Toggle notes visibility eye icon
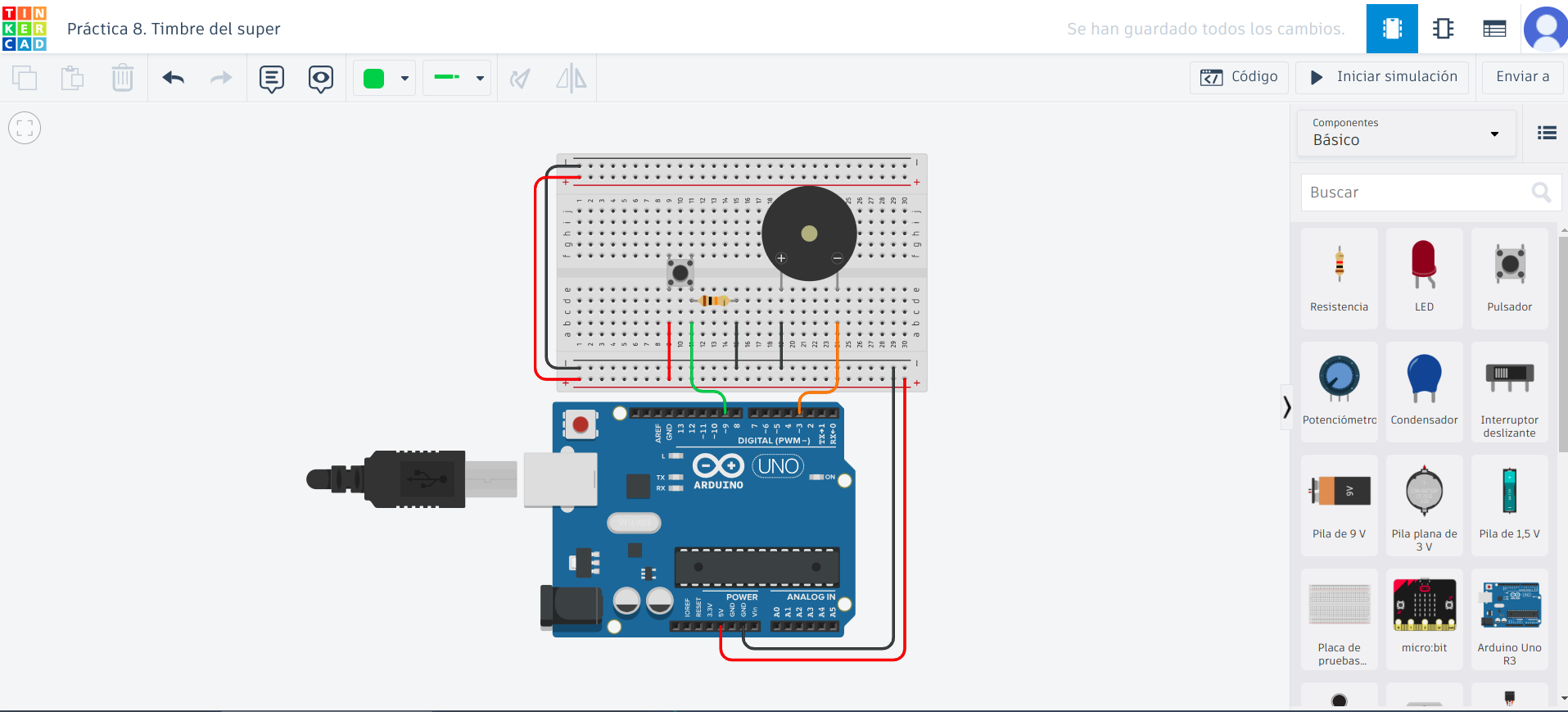 pyautogui.click(x=320, y=79)
